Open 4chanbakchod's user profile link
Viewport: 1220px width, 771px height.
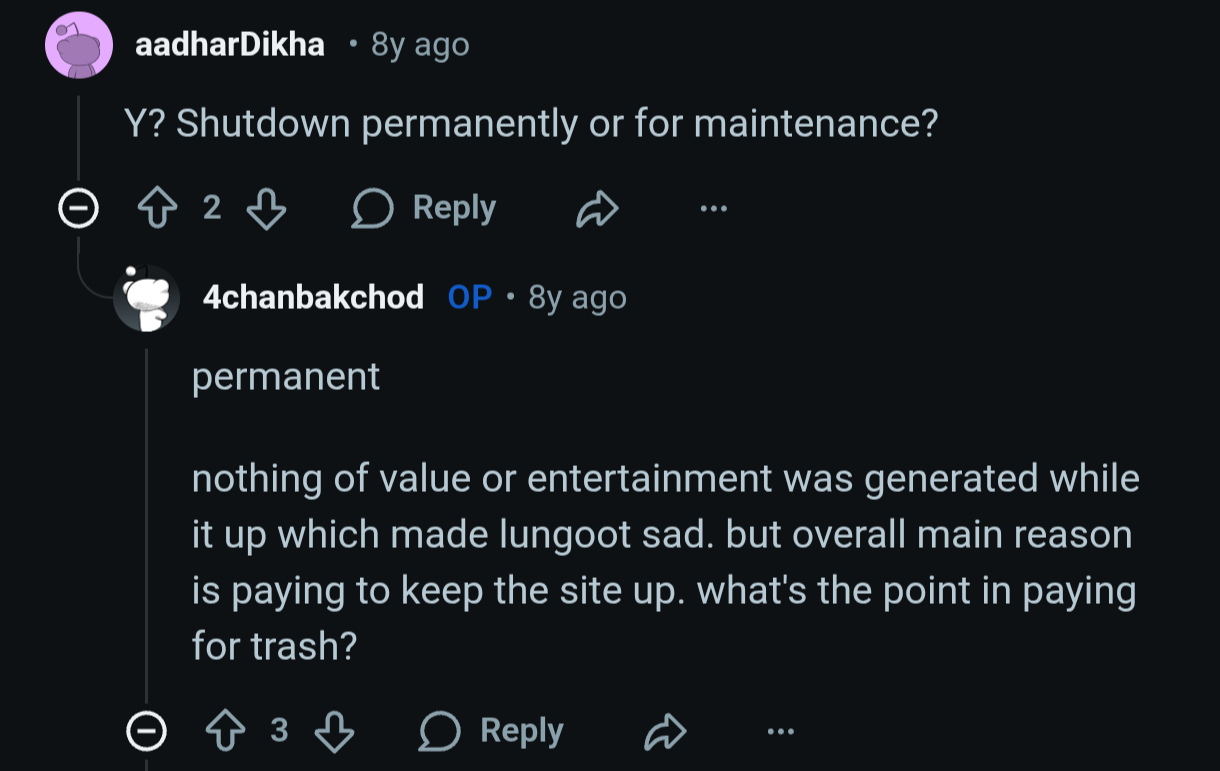[x=313, y=297]
